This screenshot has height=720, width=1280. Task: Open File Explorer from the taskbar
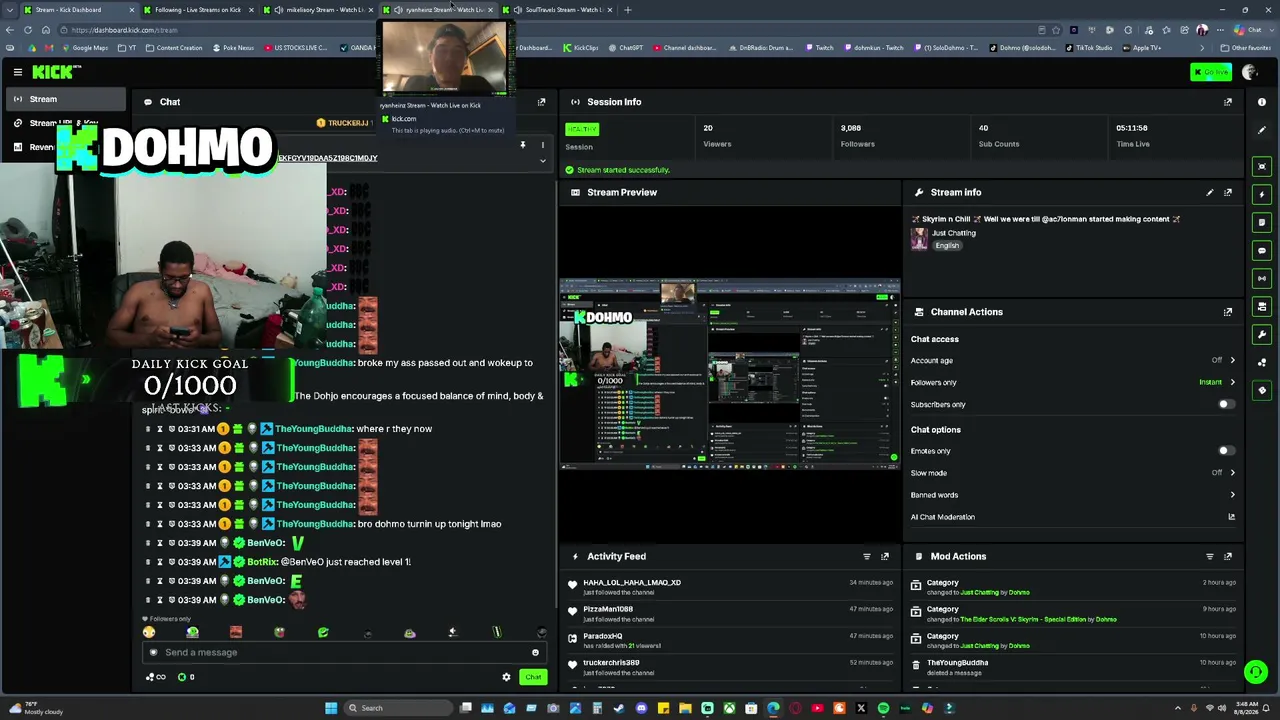click(x=685, y=708)
